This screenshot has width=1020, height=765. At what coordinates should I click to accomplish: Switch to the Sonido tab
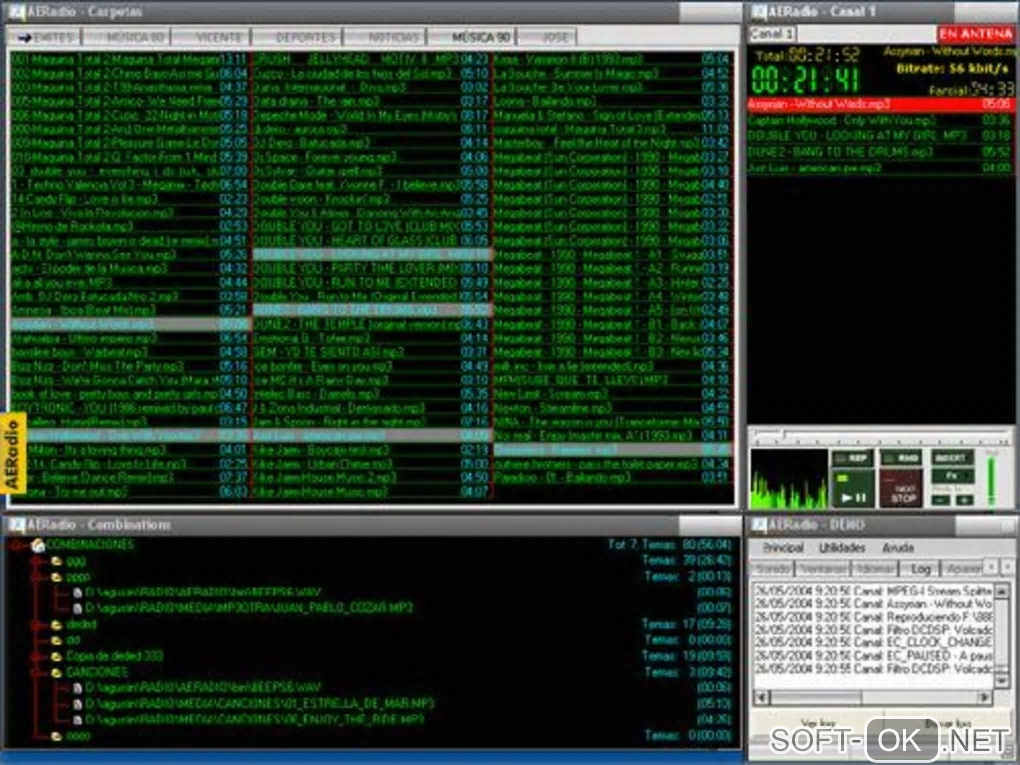pos(773,569)
